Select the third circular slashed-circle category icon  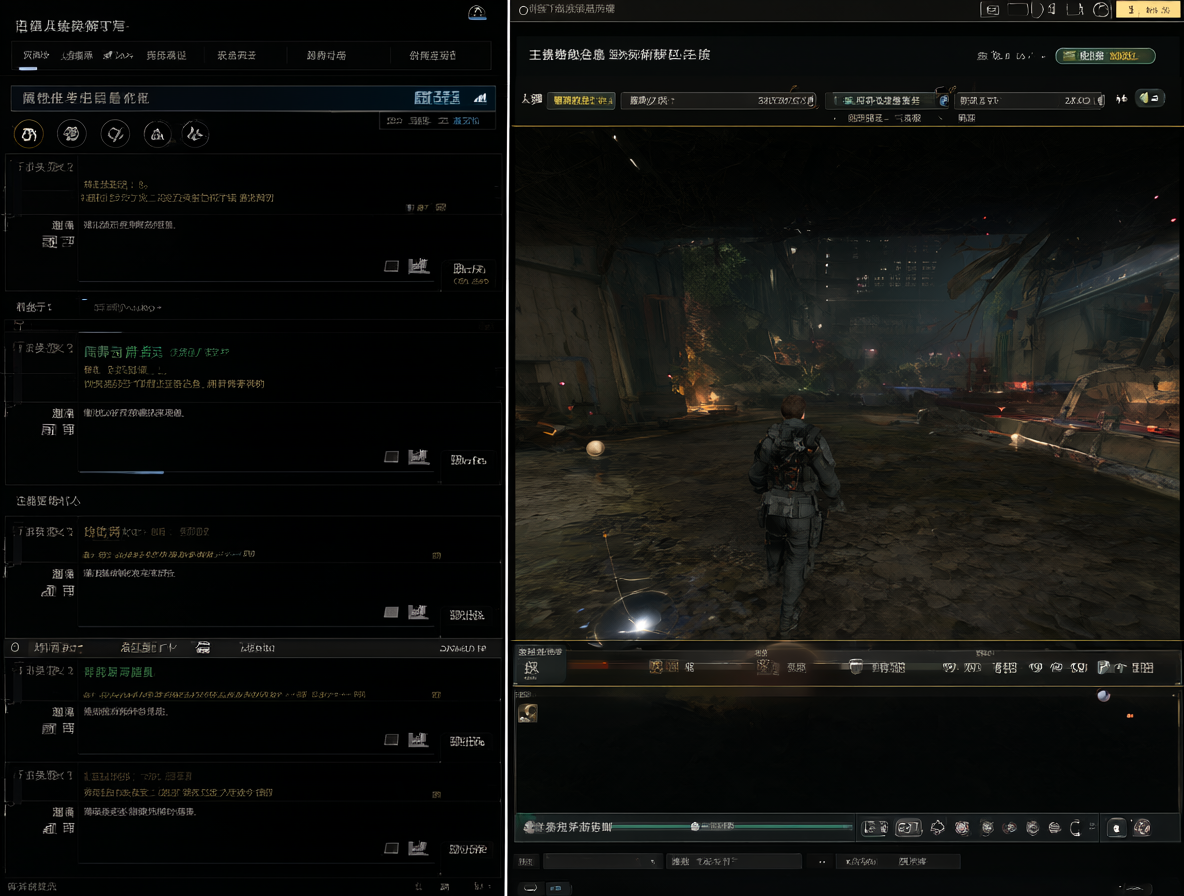115,134
